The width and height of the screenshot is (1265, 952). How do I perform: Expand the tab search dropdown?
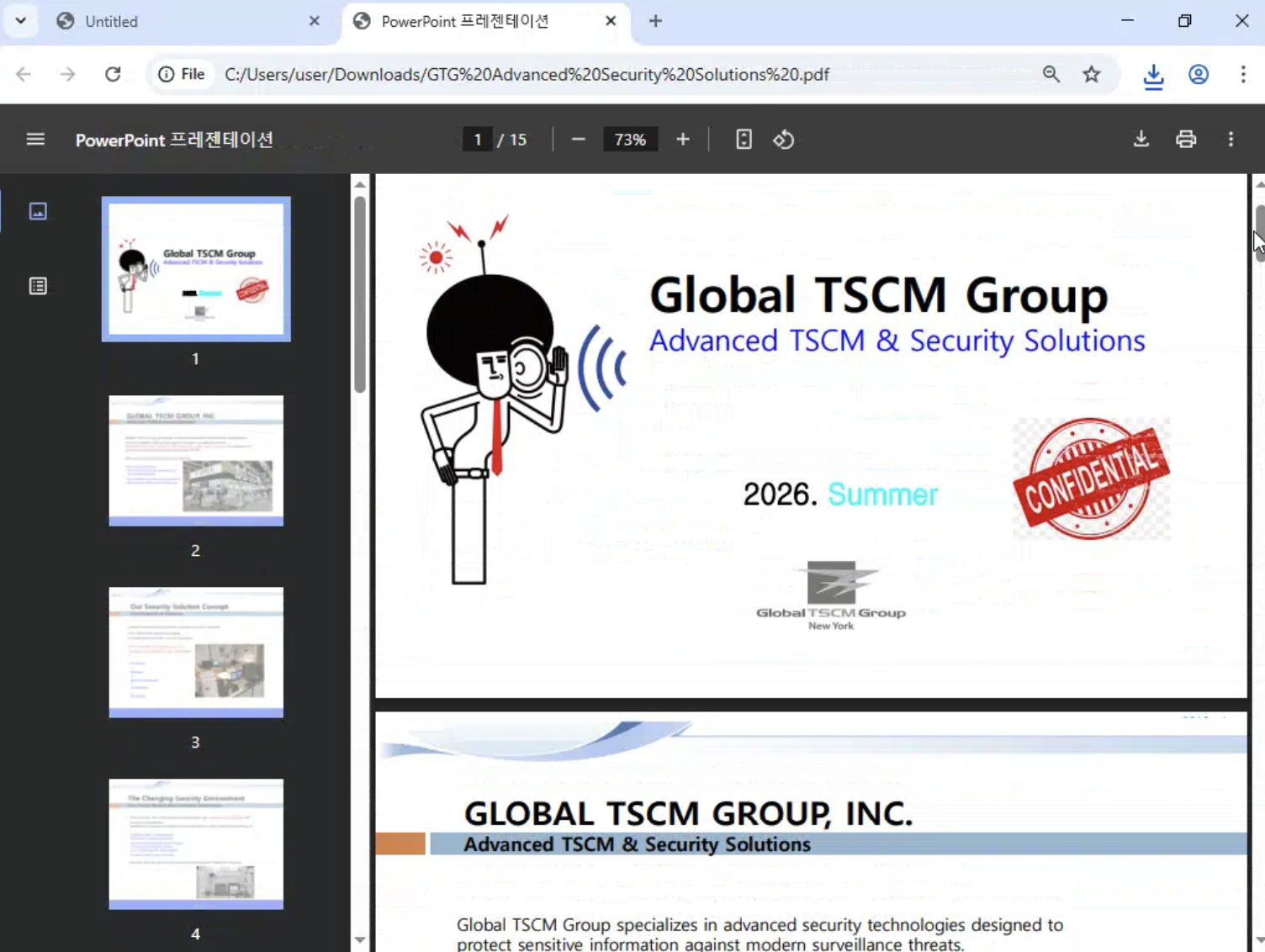coord(21,21)
